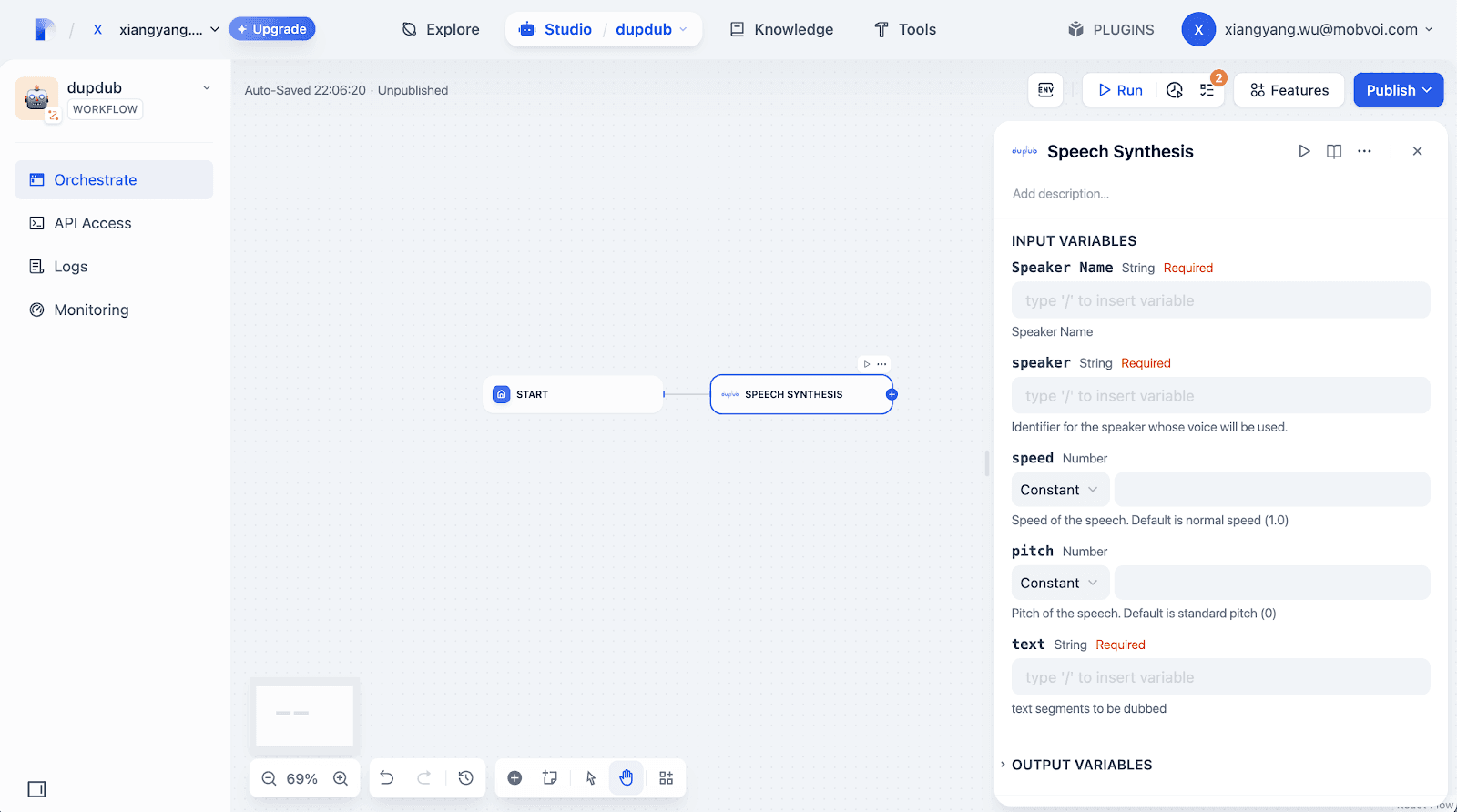This screenshot has width=1457, height=812.
Task: Organize nodes layout icon
Action: (x=667, y=777)
